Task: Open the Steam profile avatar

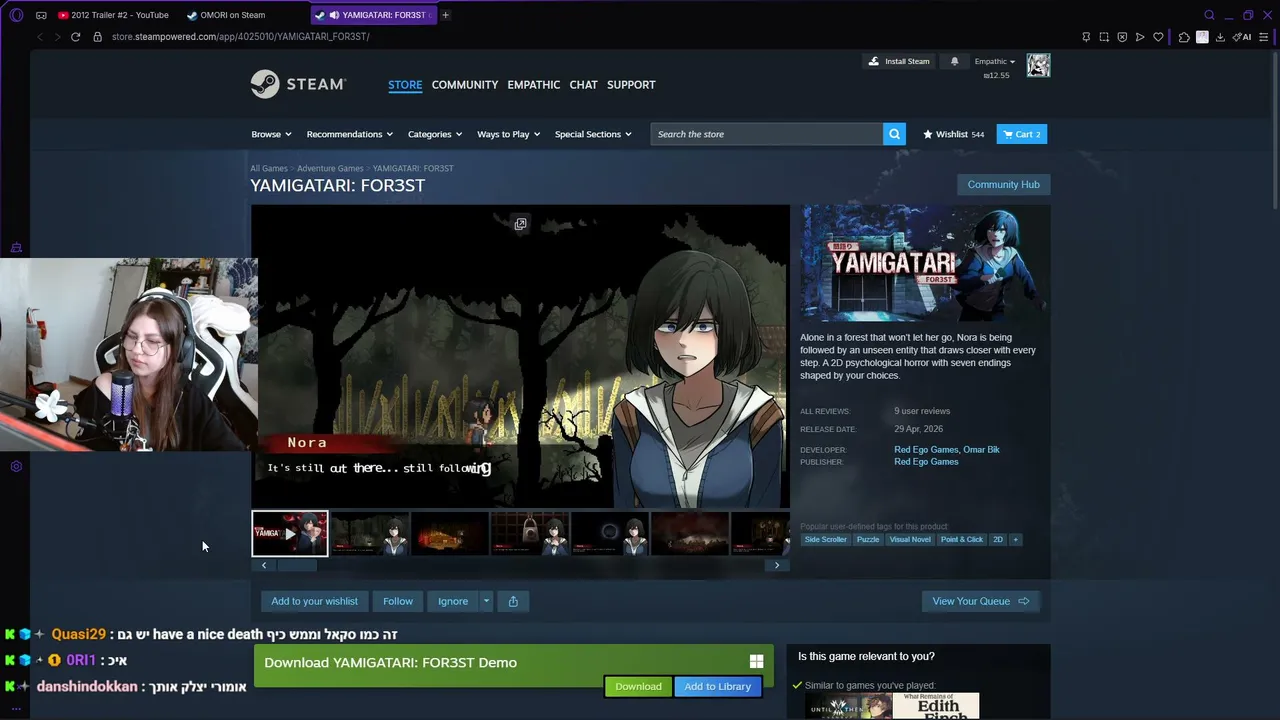Action: [x=1038, y=66]
